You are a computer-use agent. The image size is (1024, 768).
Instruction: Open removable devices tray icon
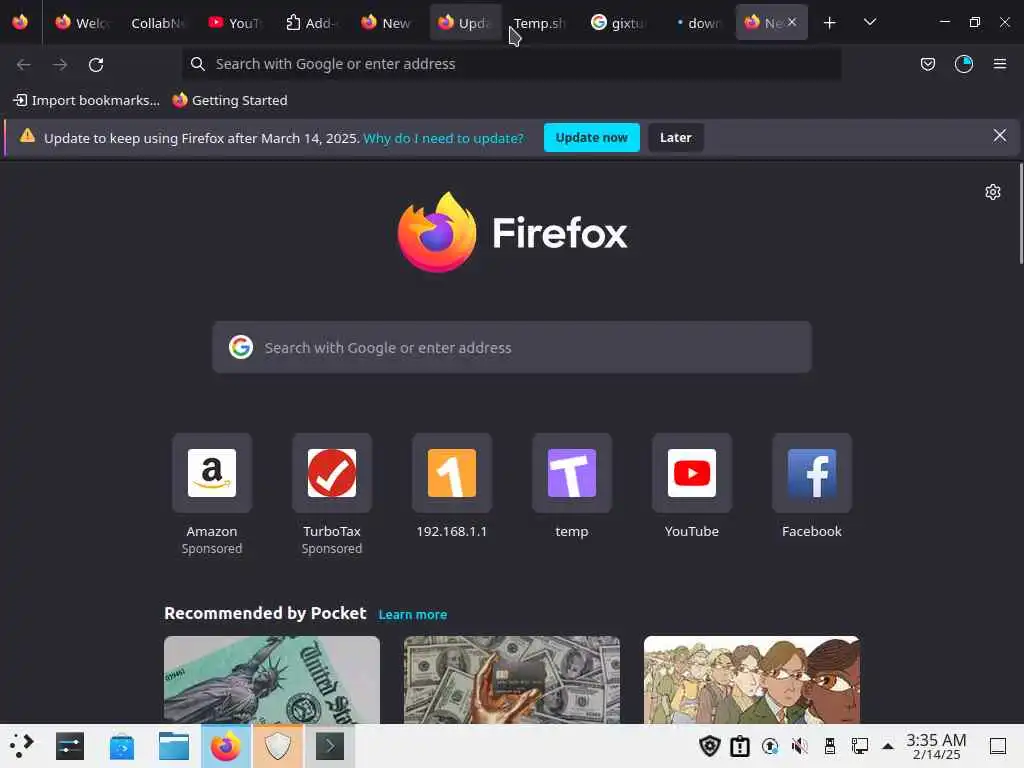click(829, 746)
